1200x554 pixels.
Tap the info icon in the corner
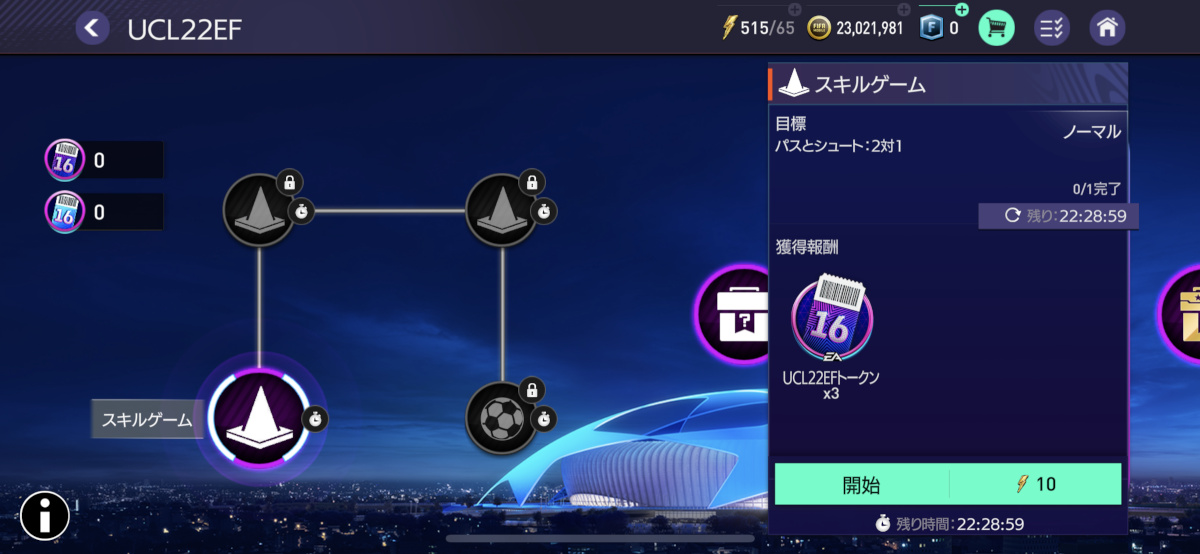(x=45, y=515)
